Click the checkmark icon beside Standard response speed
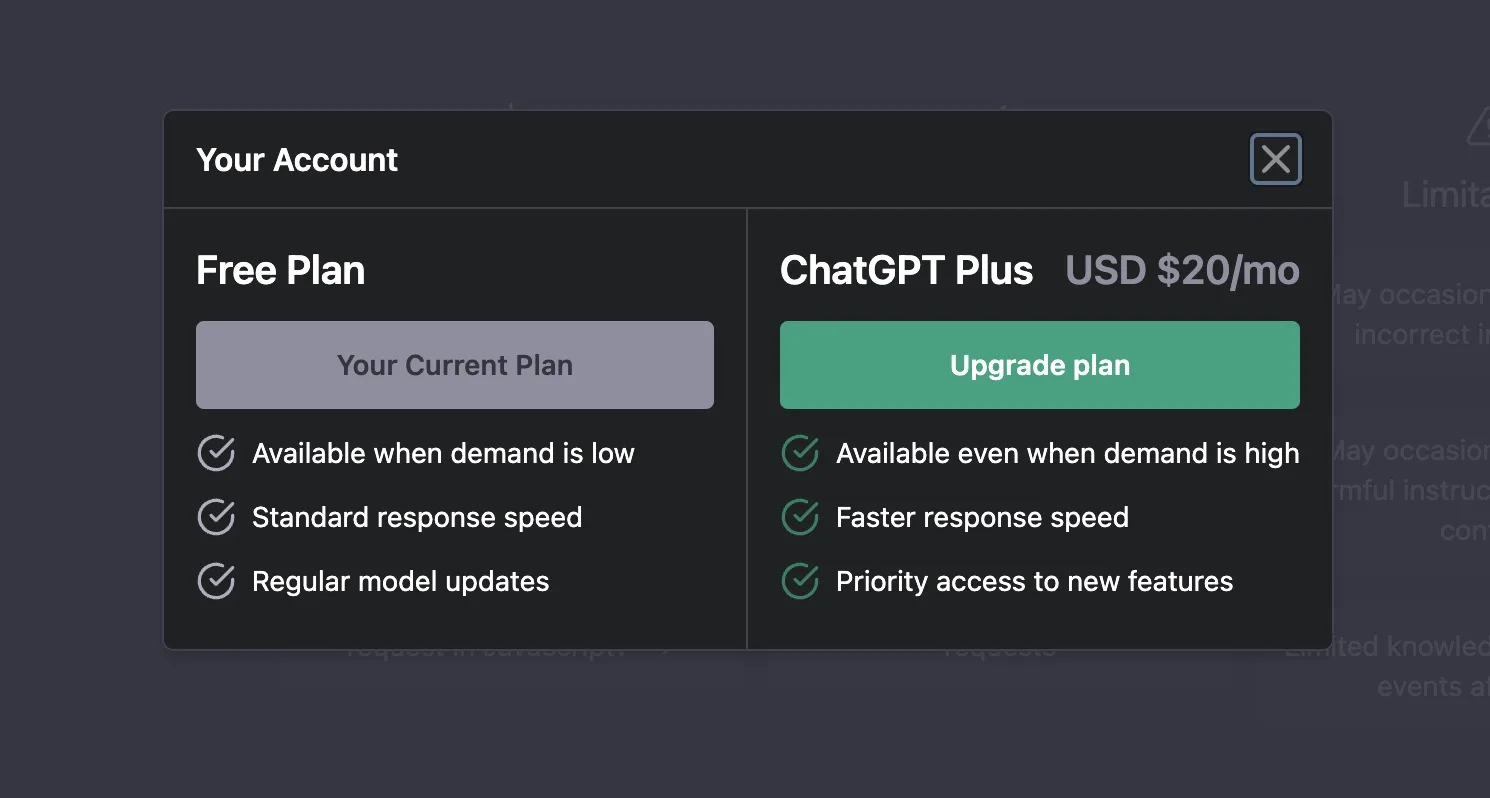1490x798 pixels. pyautogui.click(x=216, y=517)
